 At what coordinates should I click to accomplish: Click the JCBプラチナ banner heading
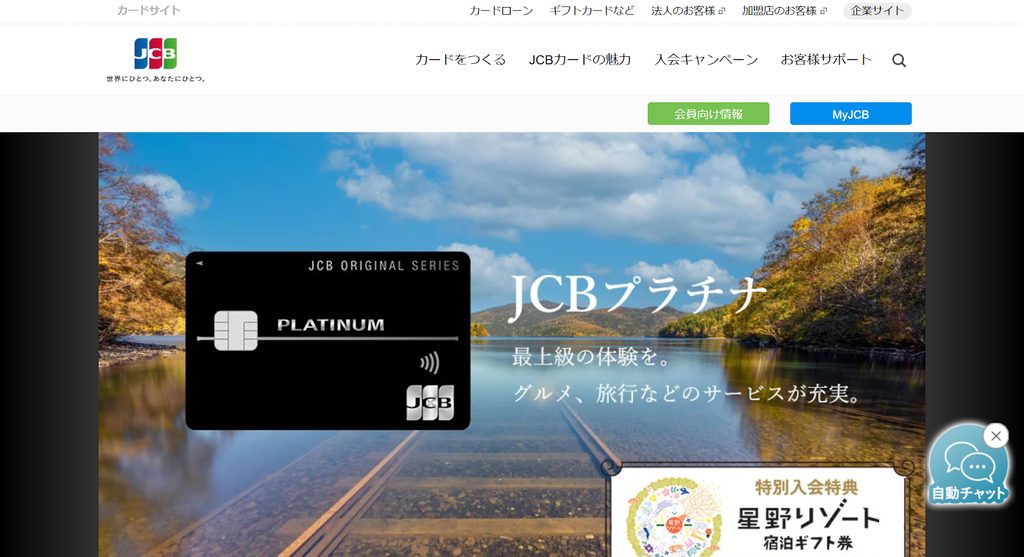click(637, 296)
